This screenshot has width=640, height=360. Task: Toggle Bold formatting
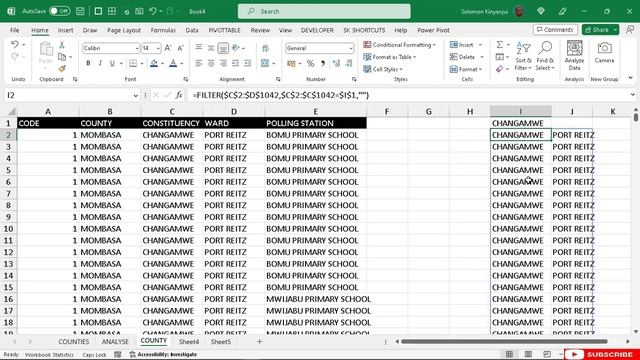click(x=88, y=63)
